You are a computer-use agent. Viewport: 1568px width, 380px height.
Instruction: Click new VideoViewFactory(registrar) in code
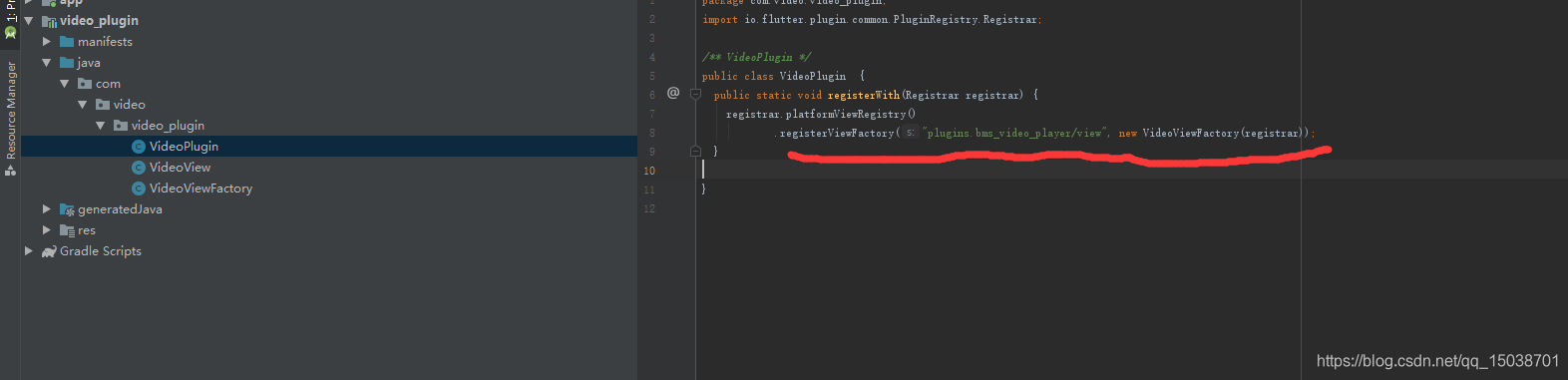tap(1213, 133)
